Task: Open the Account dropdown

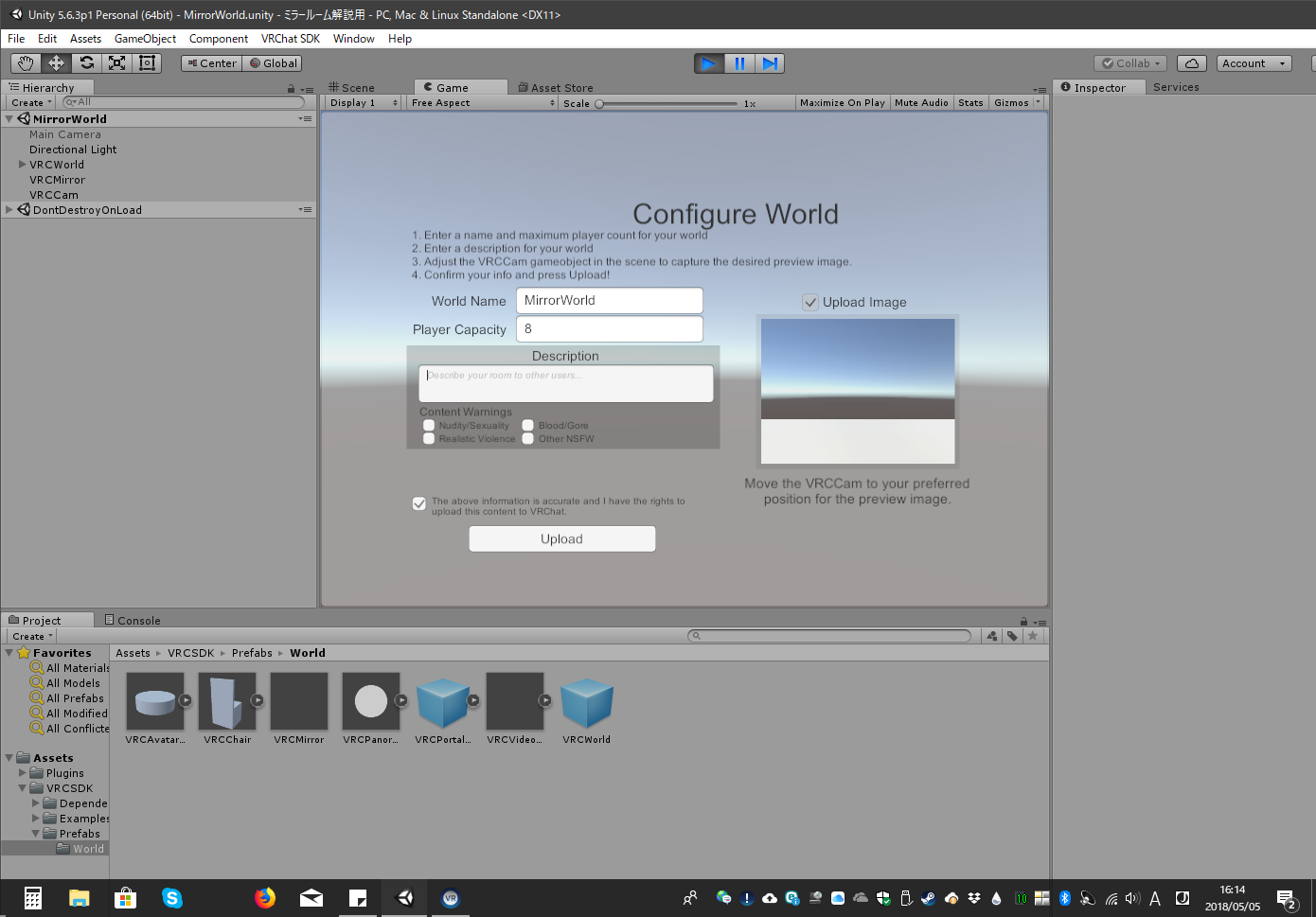Action: point(1254,63)
